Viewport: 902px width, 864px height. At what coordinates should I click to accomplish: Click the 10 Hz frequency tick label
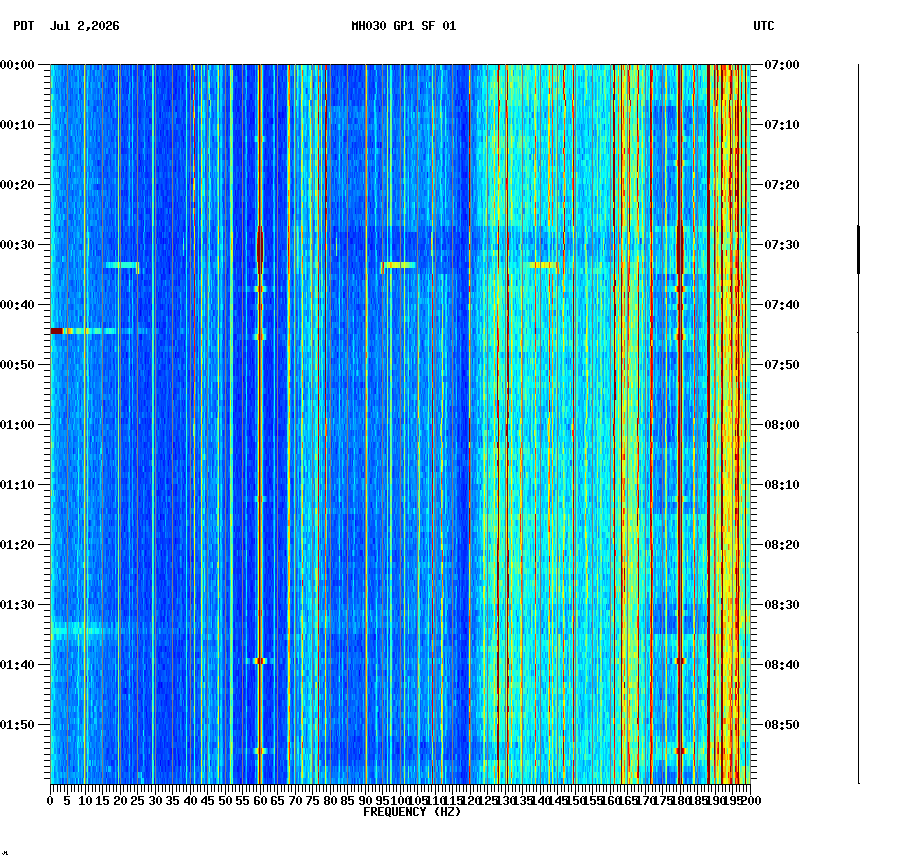click(85, 801)
